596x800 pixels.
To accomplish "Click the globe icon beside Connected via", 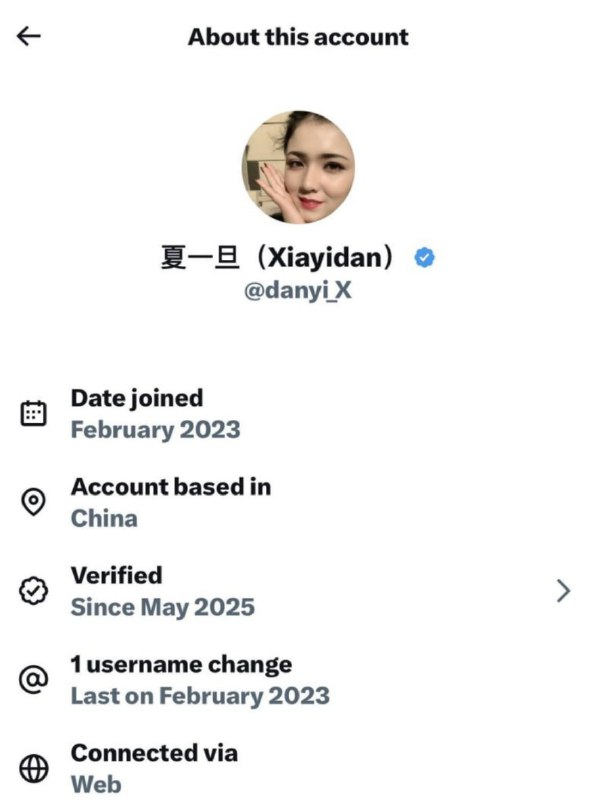I will tap(34, 768).
